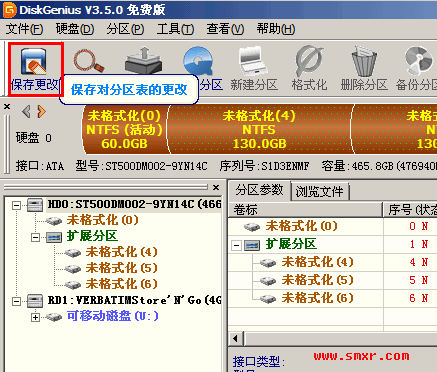437x372 pixels.
Task: Go to next disk with orange right arrow
Action: click(41, 111)
